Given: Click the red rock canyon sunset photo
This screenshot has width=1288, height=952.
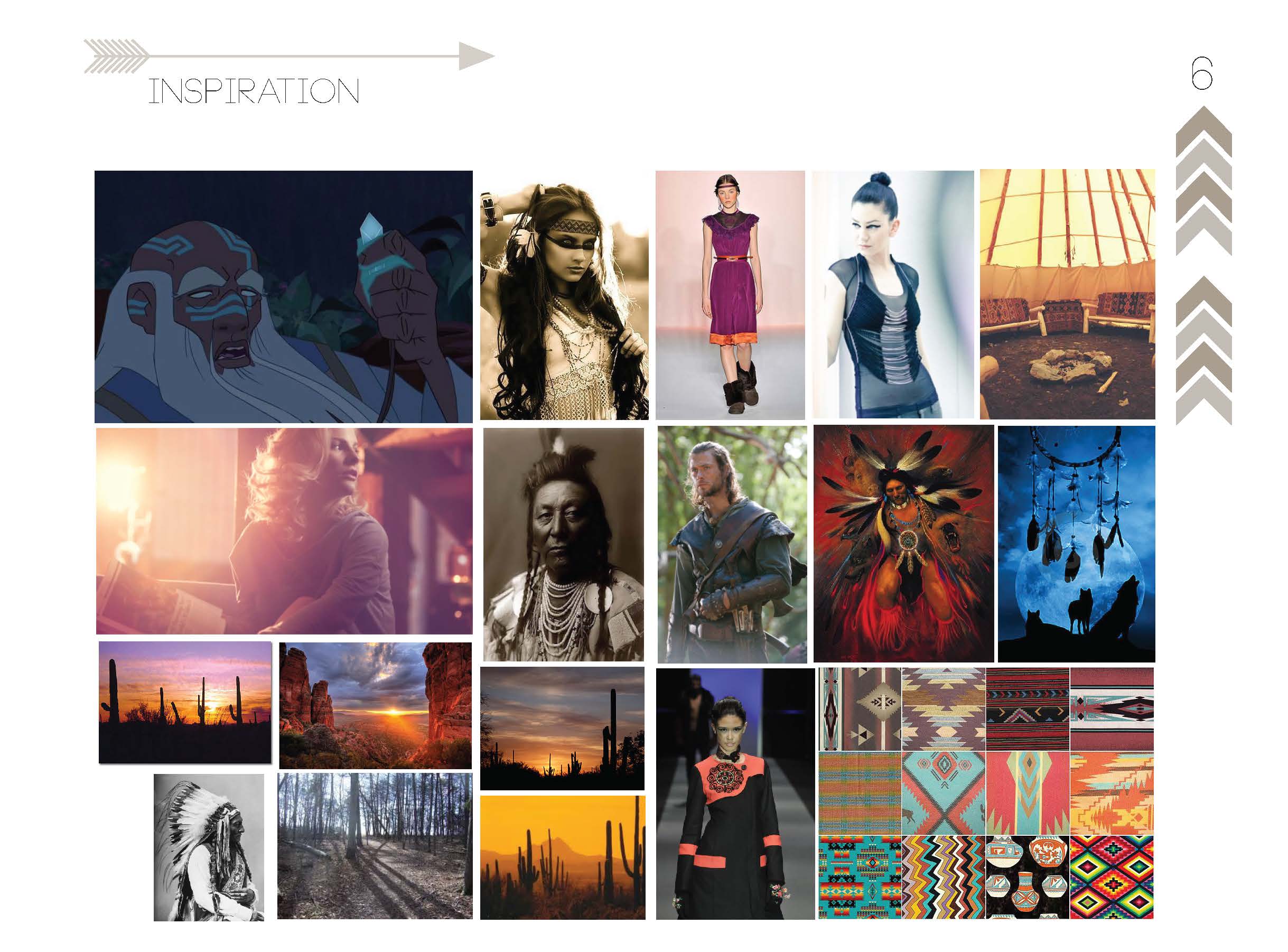Looking at the screenshot, I should (x=375, y=705).
